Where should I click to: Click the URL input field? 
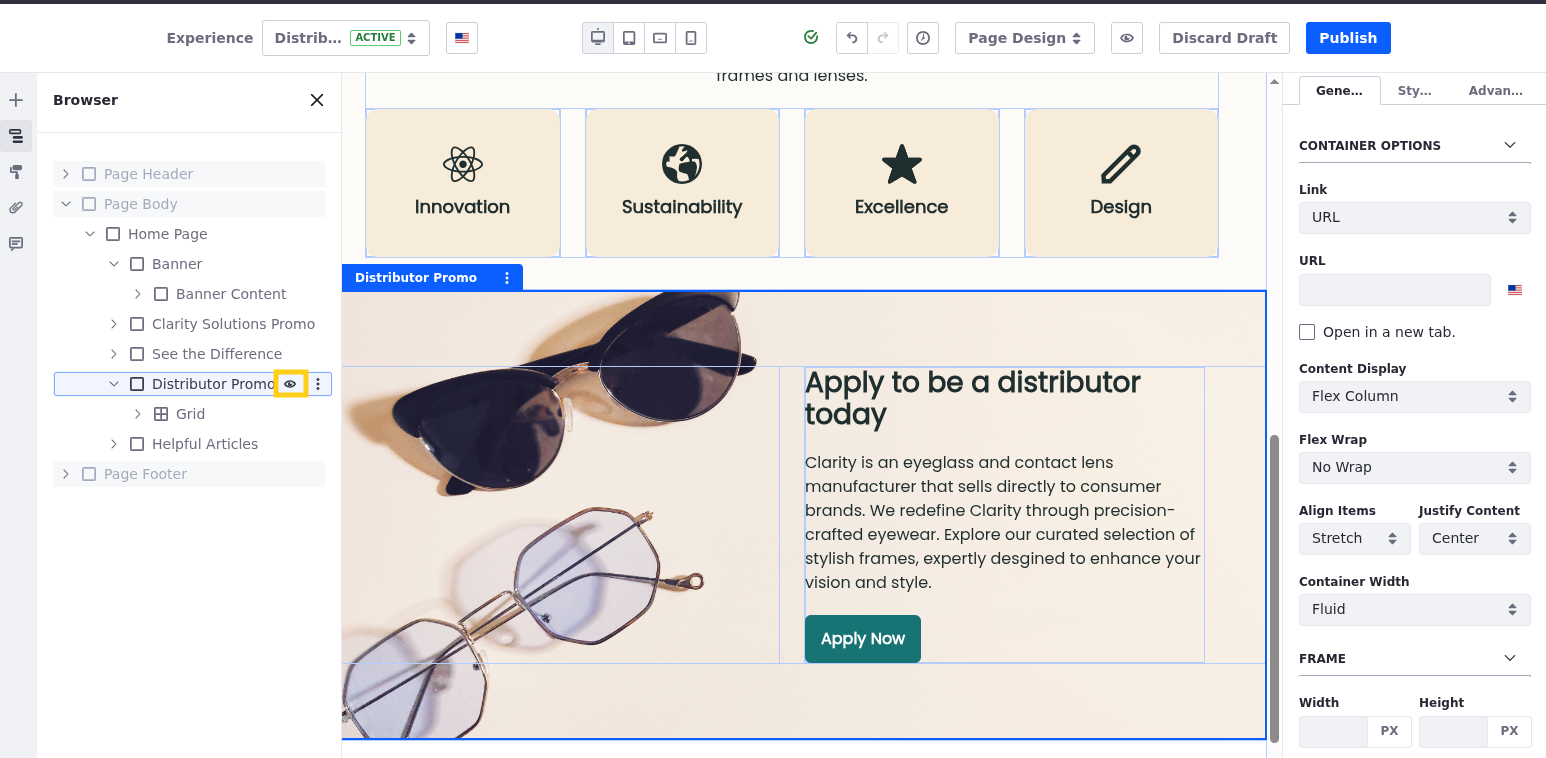click(x=1394, y=290)
